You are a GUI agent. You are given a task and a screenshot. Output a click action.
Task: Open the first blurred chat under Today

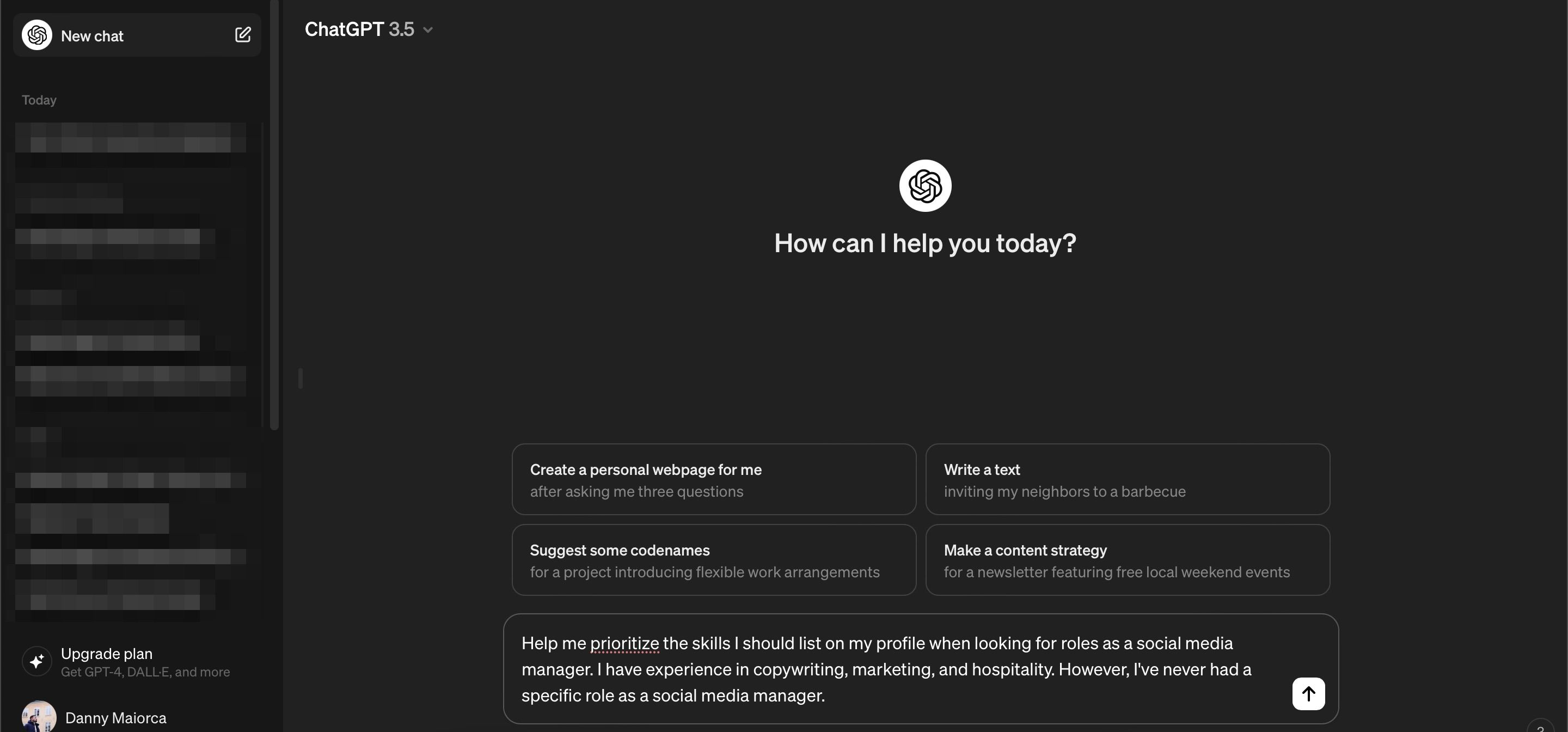click(x=131, y=137)
